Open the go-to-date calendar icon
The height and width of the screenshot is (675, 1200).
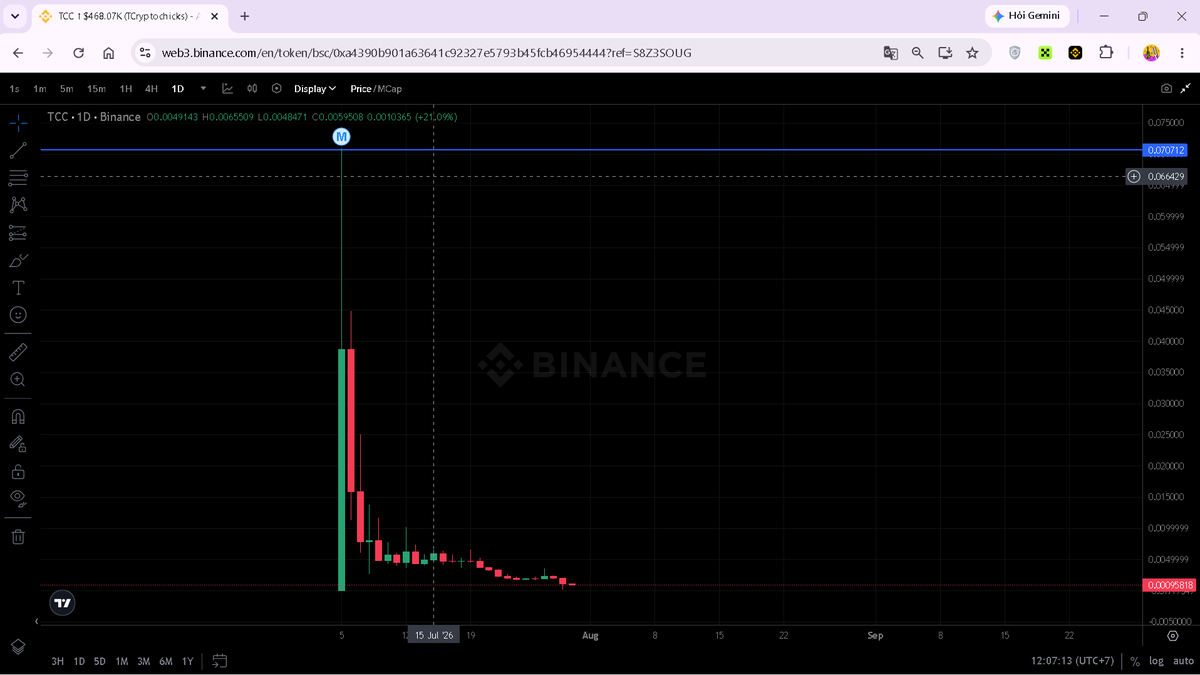click(x=220, y=661)
